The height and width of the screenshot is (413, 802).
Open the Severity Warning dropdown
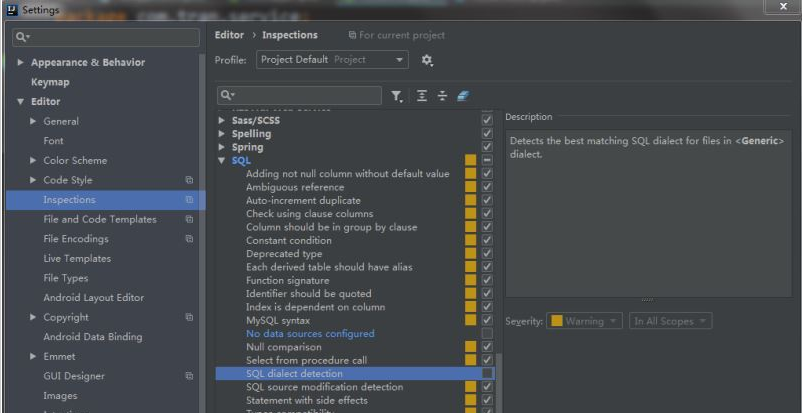(584, 321)
